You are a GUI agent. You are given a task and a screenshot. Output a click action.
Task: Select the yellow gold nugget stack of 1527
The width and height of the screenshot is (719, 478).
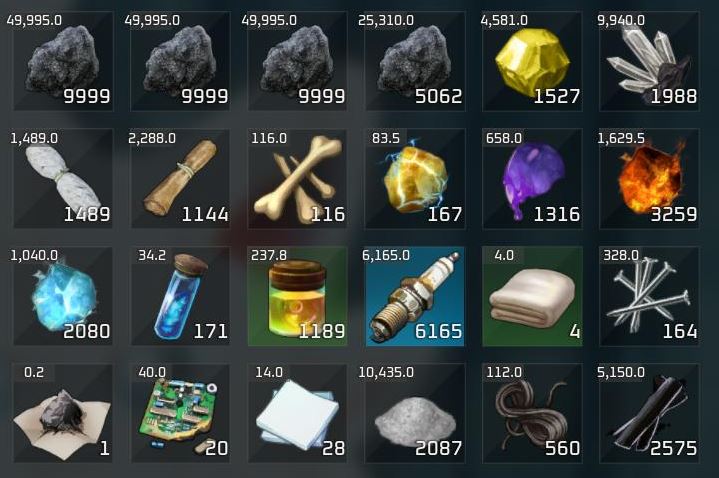(x=532, y=61)
